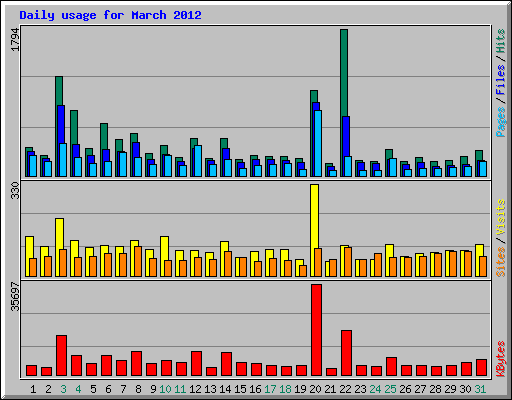The width and height of the screenshot is (512, 400).
Task: Click the green day 3 label
Action: pos(63,389)
